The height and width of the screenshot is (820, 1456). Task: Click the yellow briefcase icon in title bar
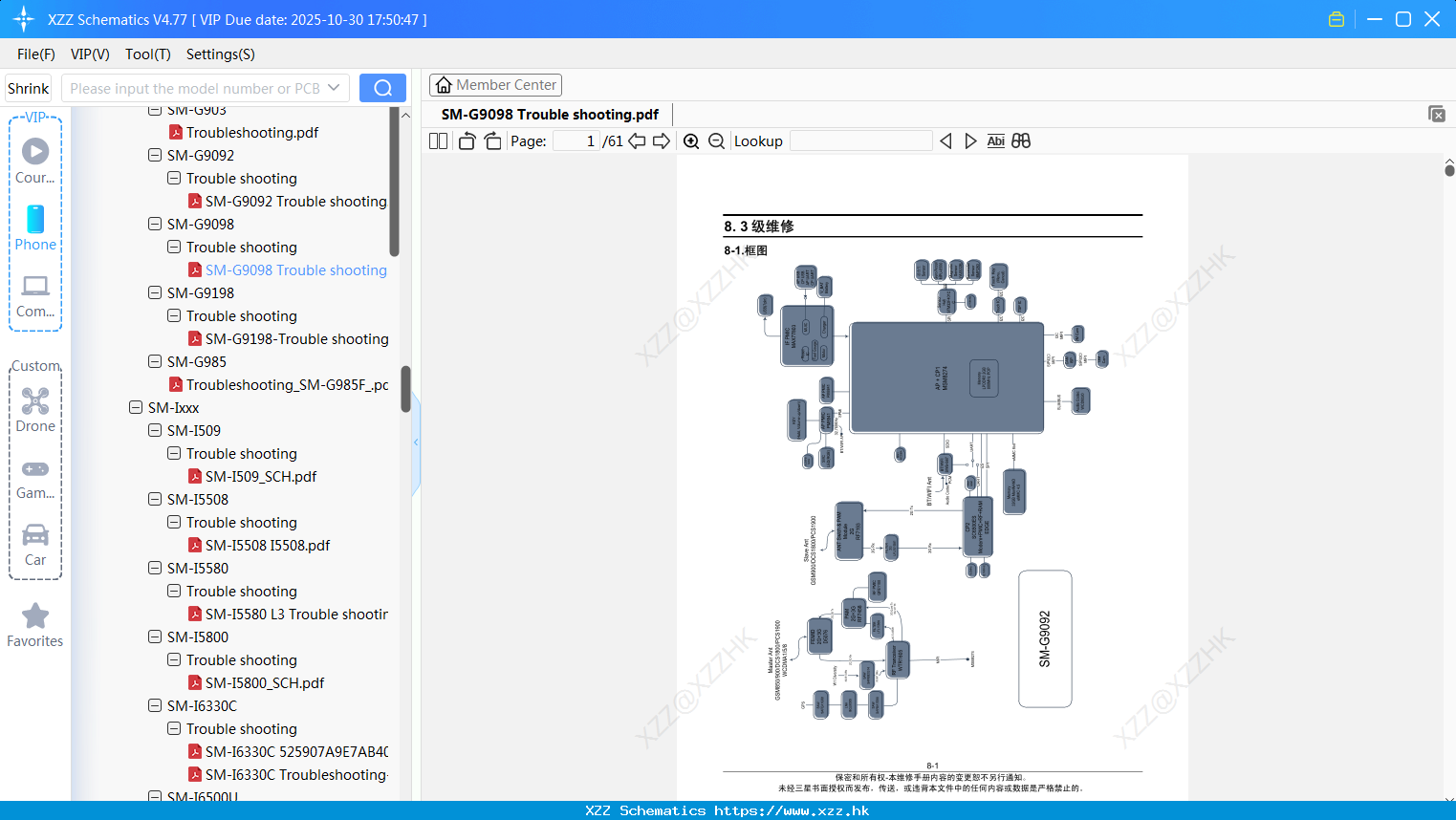[x=1336, y=19]
